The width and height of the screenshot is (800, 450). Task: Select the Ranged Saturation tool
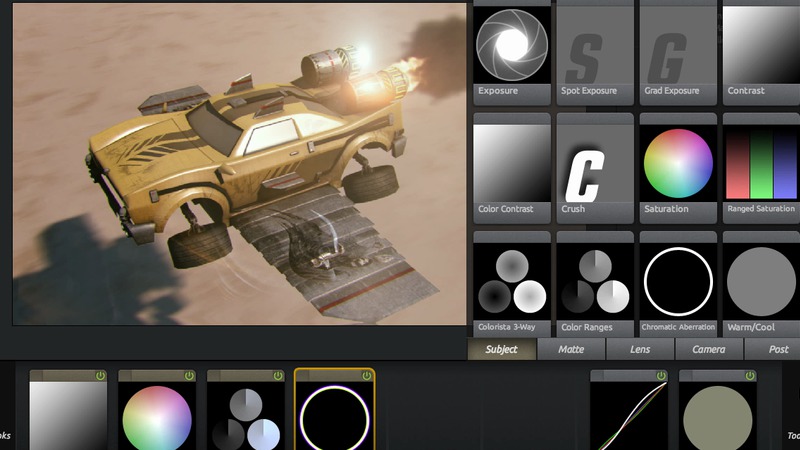(761, 168)
